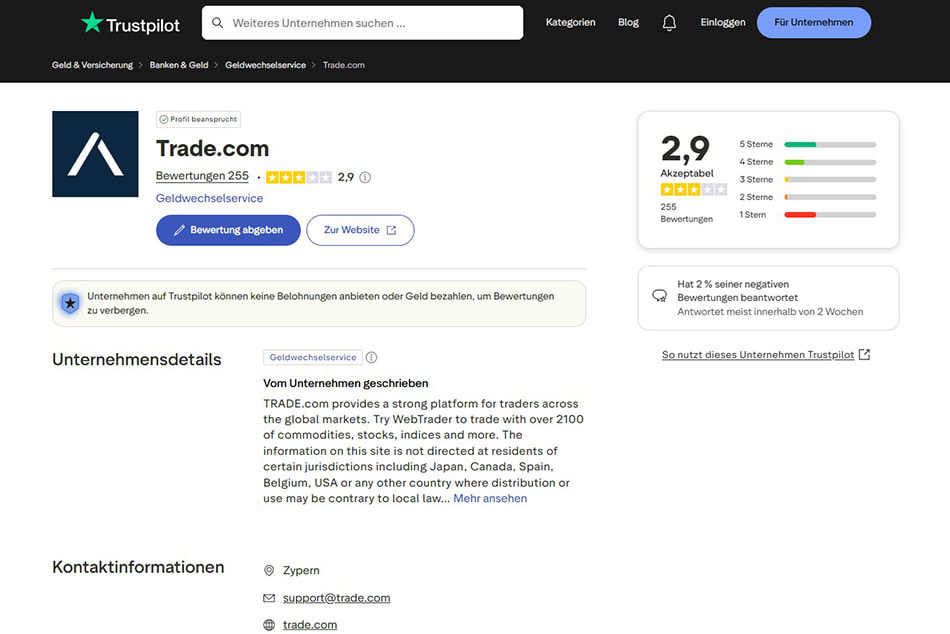Open the Trustpilot logo homepage link
The height and width of the screenshot is (634, 950).
click(x=130, y=24)
